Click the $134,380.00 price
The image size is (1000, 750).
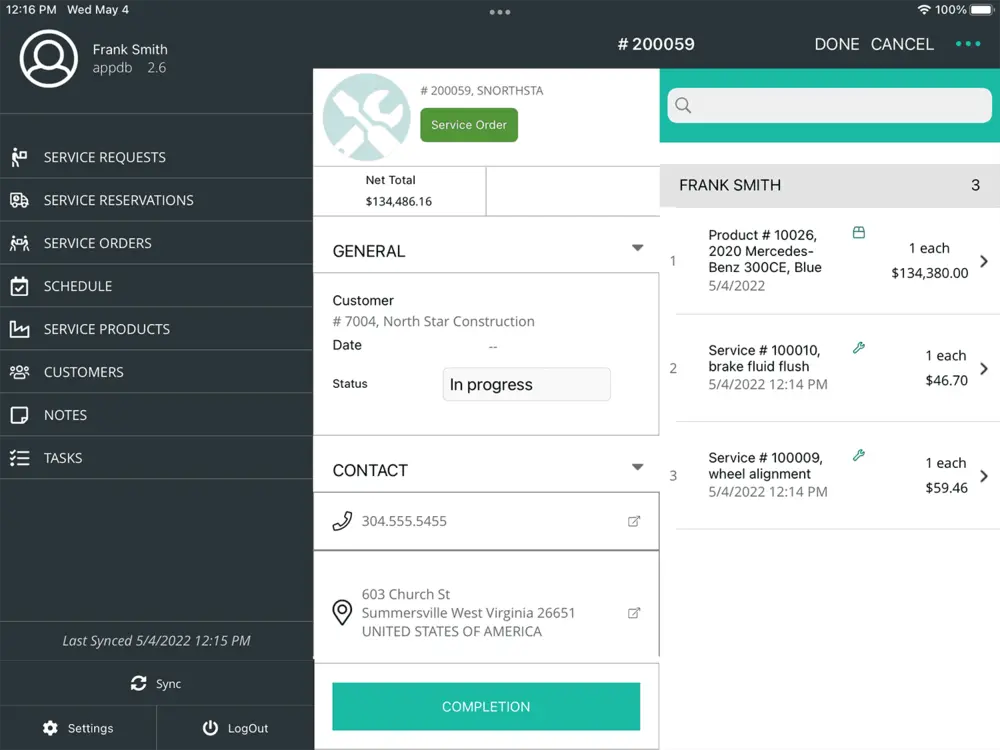(929, 273)
